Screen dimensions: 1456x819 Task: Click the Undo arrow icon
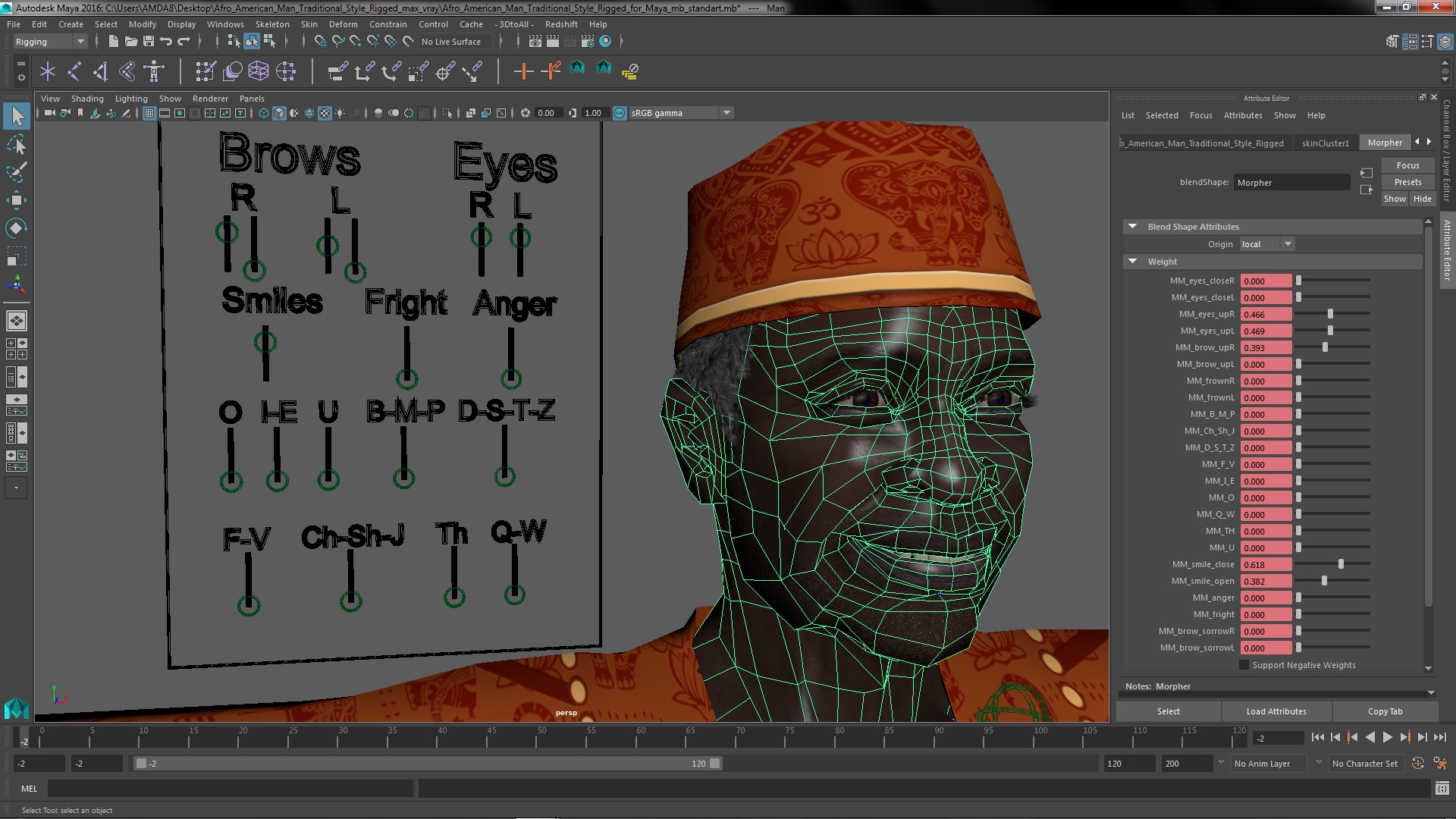pyautogui.click(x=165, y=42)
